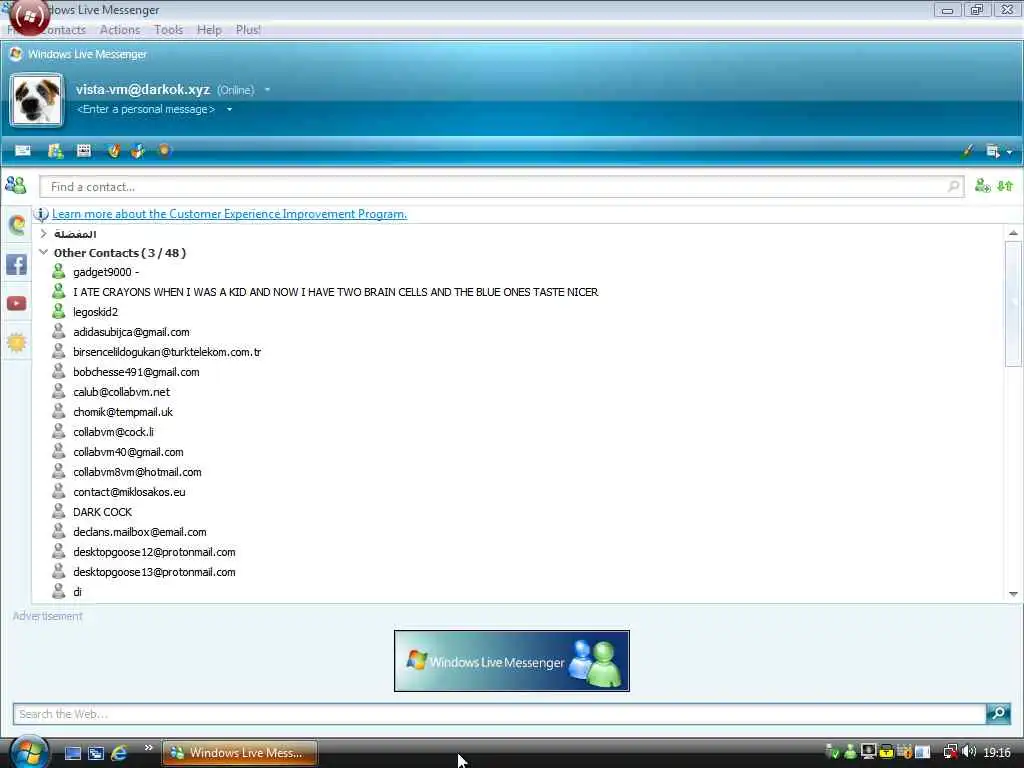The width and height of the screenshot is (1024, 768).
Task: Click Windows Live Messenger taskbar button
Action: [239, 753]
